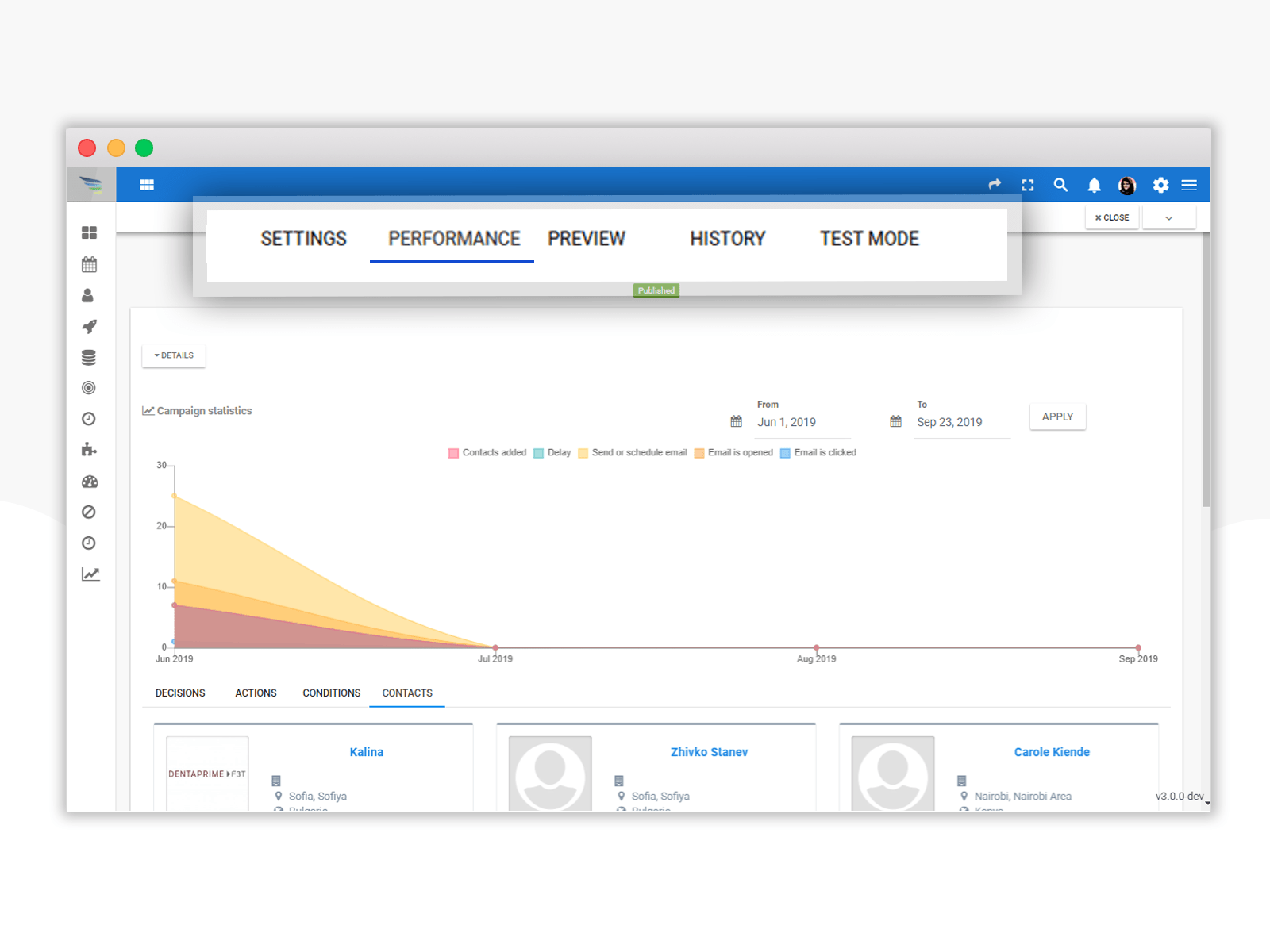Image resolution: width=1270 pixels, height=952 pixels.
Task: Toggle Email is clicked legend item
Action: pos(818,453)
